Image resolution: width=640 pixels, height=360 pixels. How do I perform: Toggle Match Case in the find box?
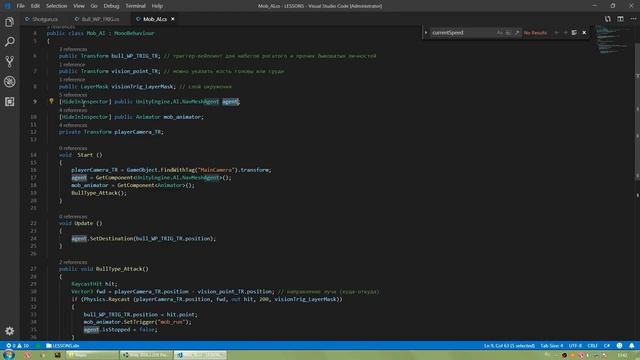[x=500, y=33]
